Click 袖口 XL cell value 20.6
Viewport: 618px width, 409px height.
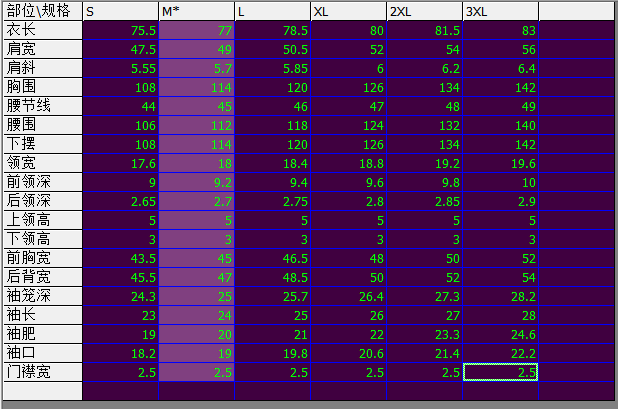coord(349,353)
